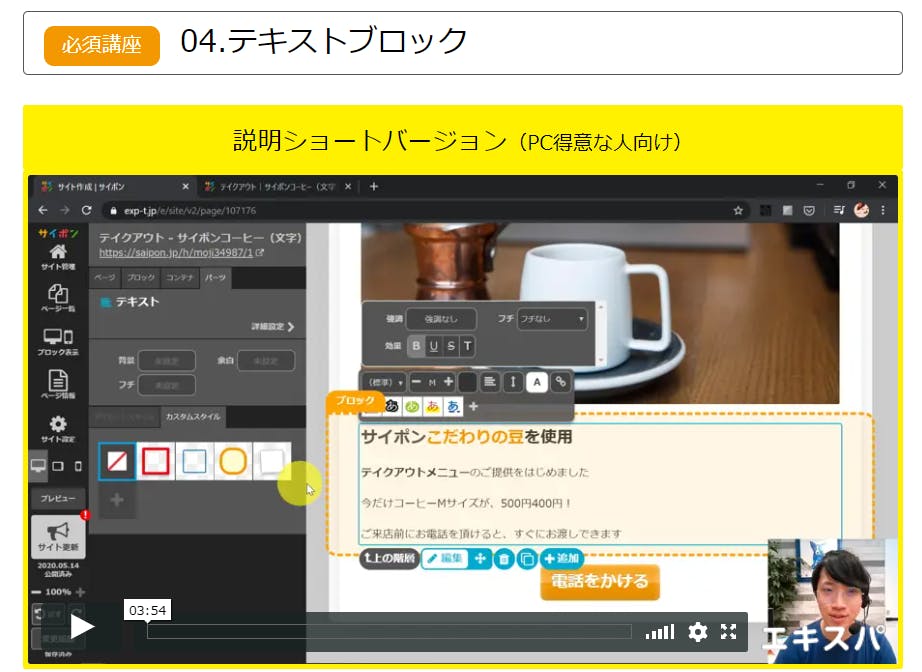Viewport: 922px width, 672px height.
Task: Open the (標準) font dropdown
Action: point(385,382)
